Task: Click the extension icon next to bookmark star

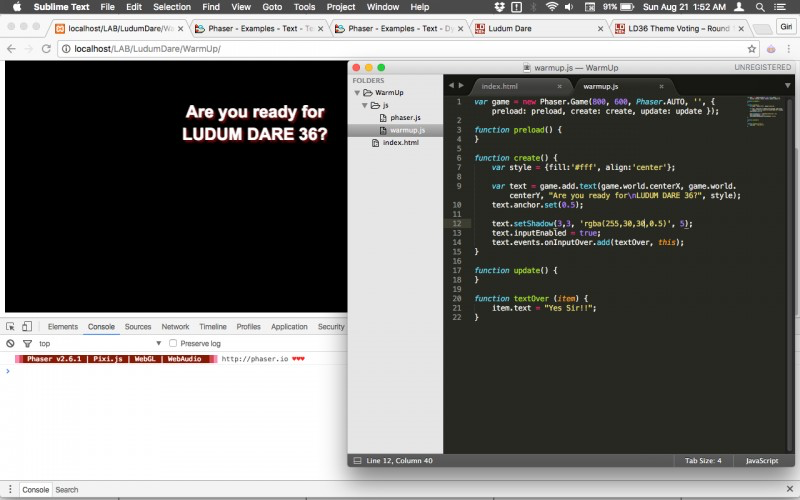Action: click(x=771, y=49)
